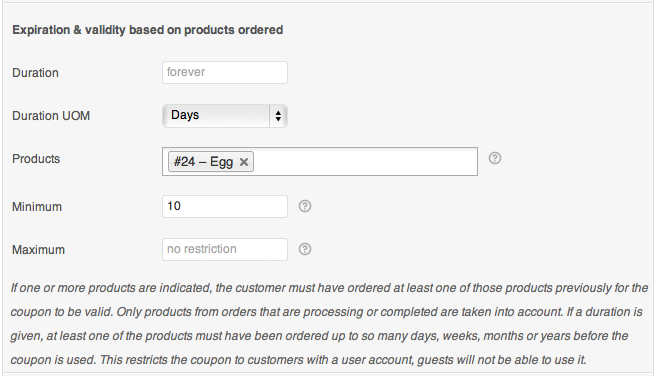Click the description line starting "given, at least one"
The width and height of the screenshot is (658, 376).
point(319,336)
